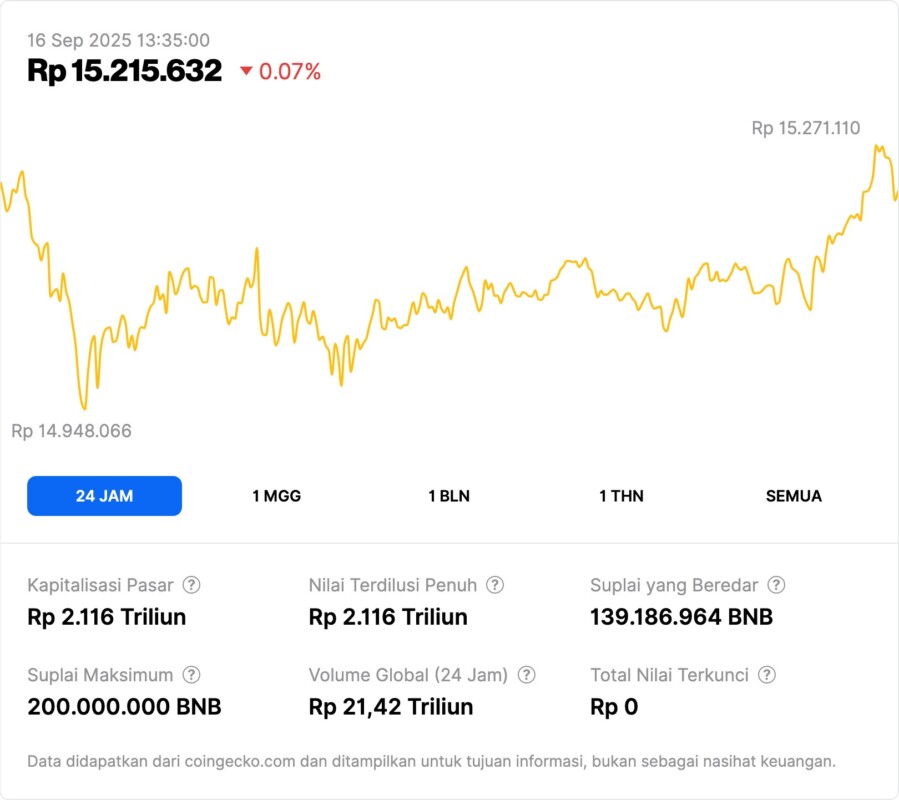Click the 139.186.964 BNB supply value
Image resolution: width=899 pixels, height=800 pixels.
[681, 617]
